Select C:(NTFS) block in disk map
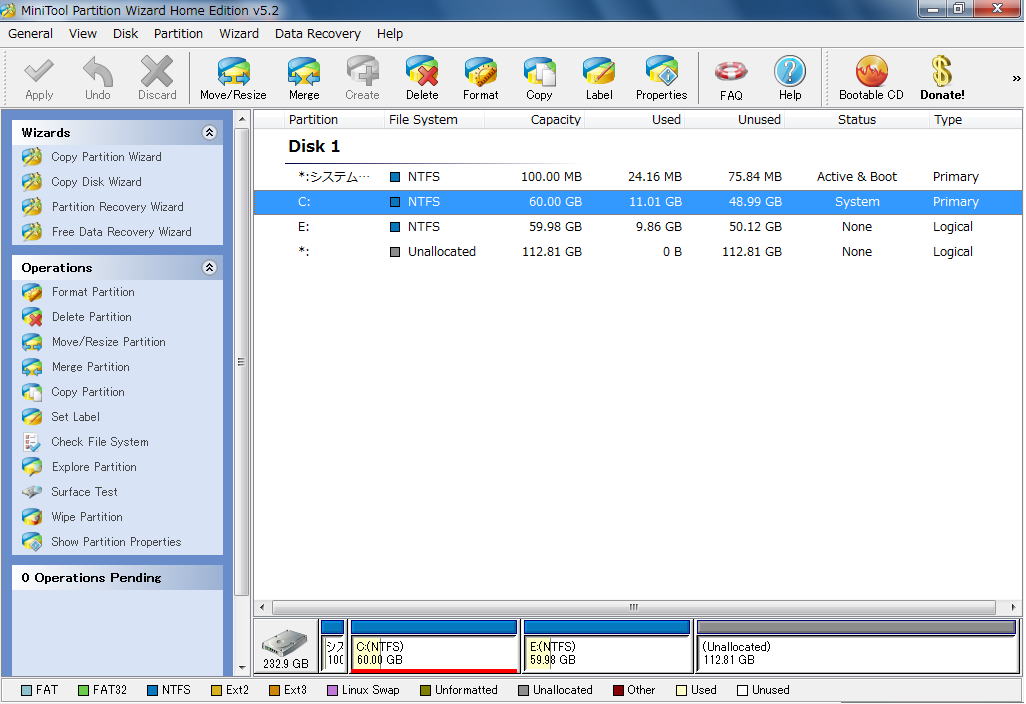 pos(434,646)
